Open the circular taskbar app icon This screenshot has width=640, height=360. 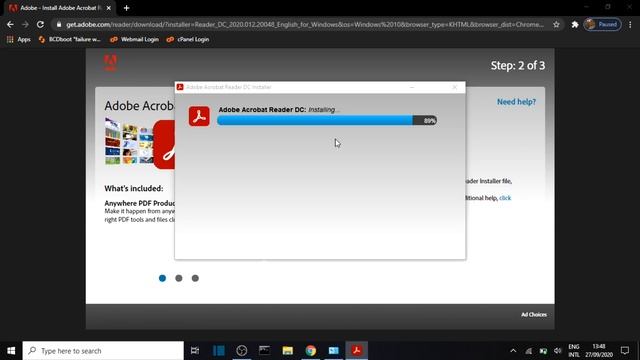[x=242, y=351]
